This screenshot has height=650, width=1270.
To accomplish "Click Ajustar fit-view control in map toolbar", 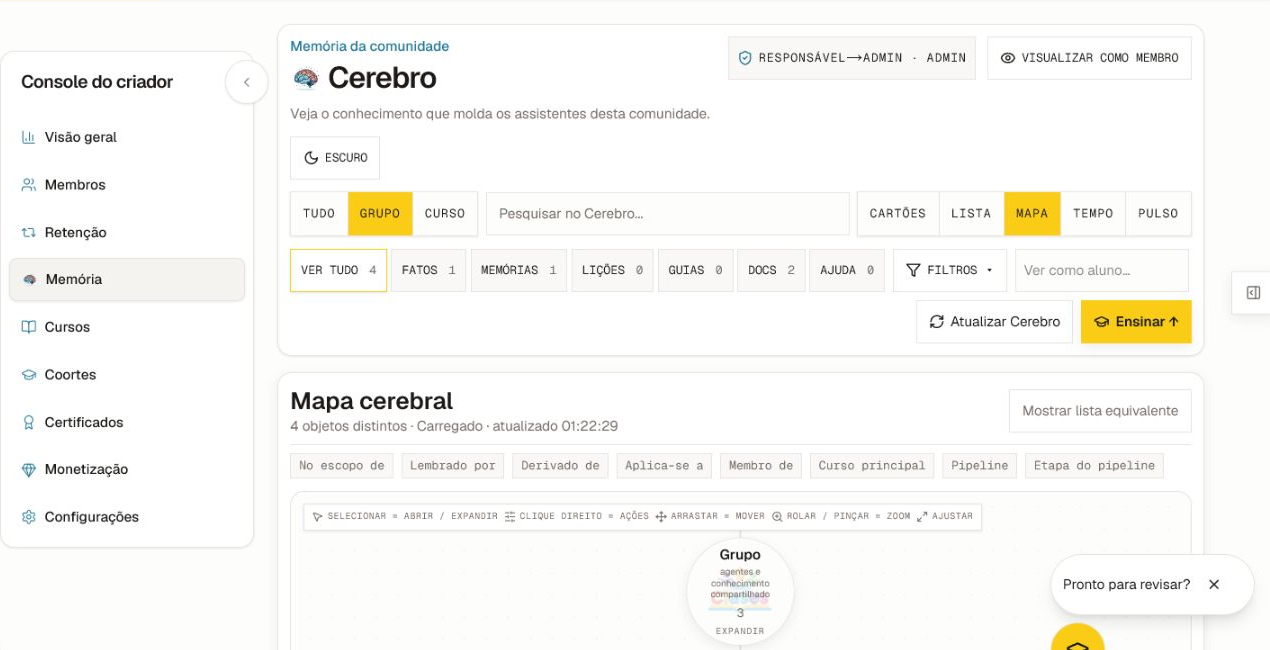I will (945, 517).
